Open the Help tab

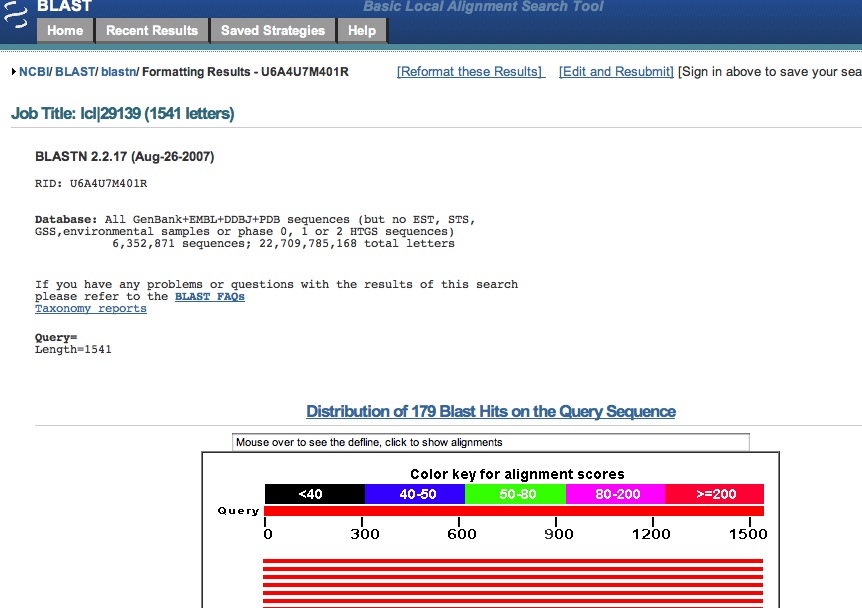click(362, 31)
